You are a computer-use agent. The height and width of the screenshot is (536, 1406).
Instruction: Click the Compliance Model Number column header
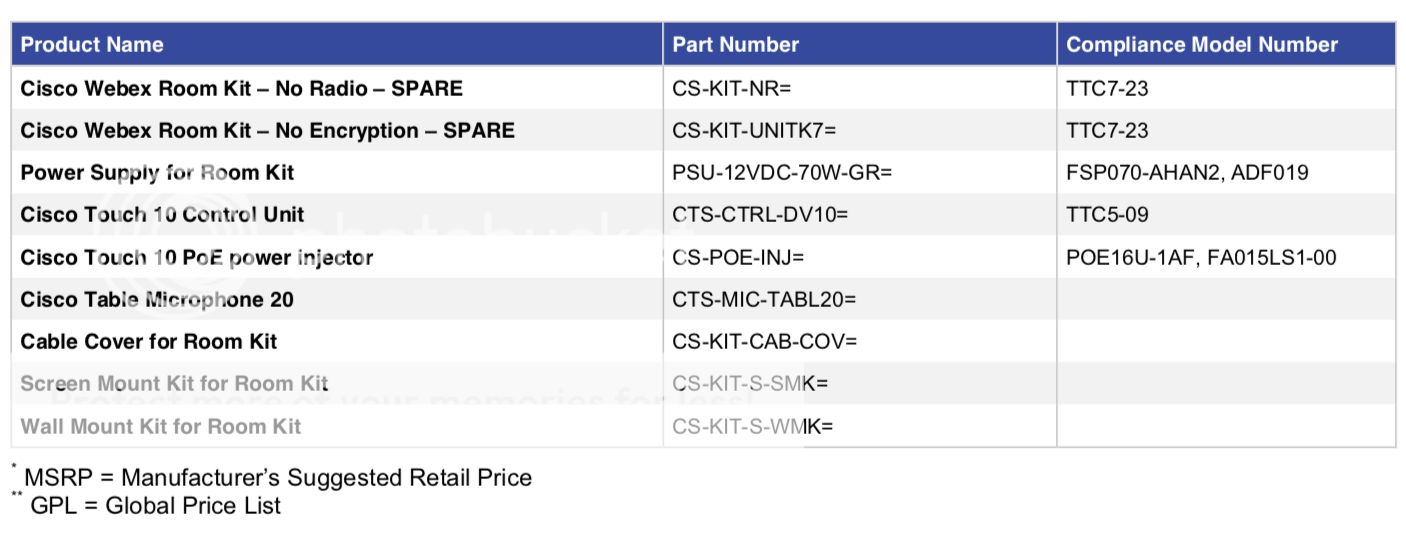click(1202, 45)
